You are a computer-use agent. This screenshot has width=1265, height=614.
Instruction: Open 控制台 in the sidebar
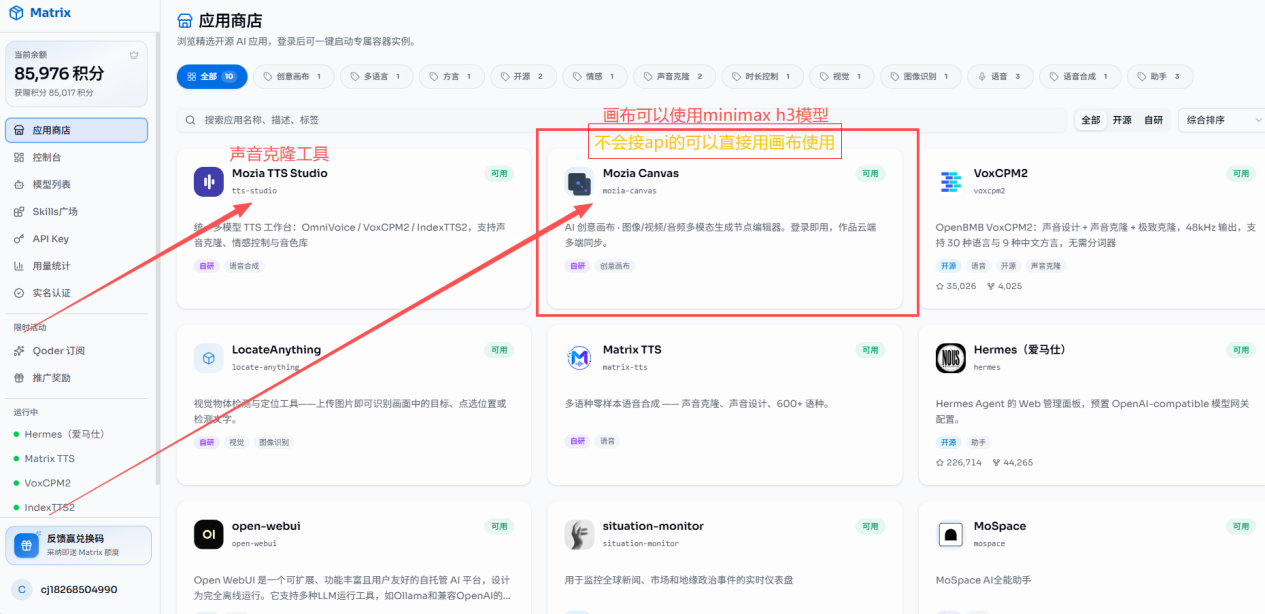coord(76,157)
